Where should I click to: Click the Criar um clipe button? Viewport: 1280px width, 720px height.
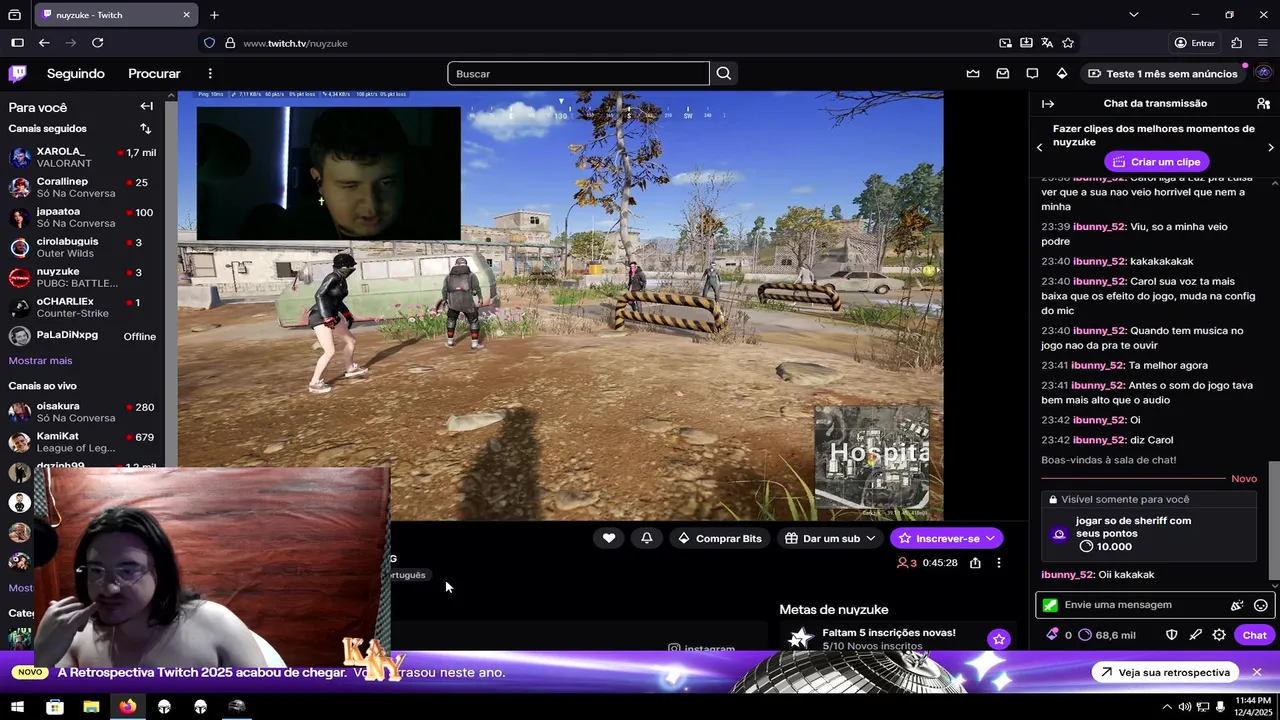click(1157, 161)
